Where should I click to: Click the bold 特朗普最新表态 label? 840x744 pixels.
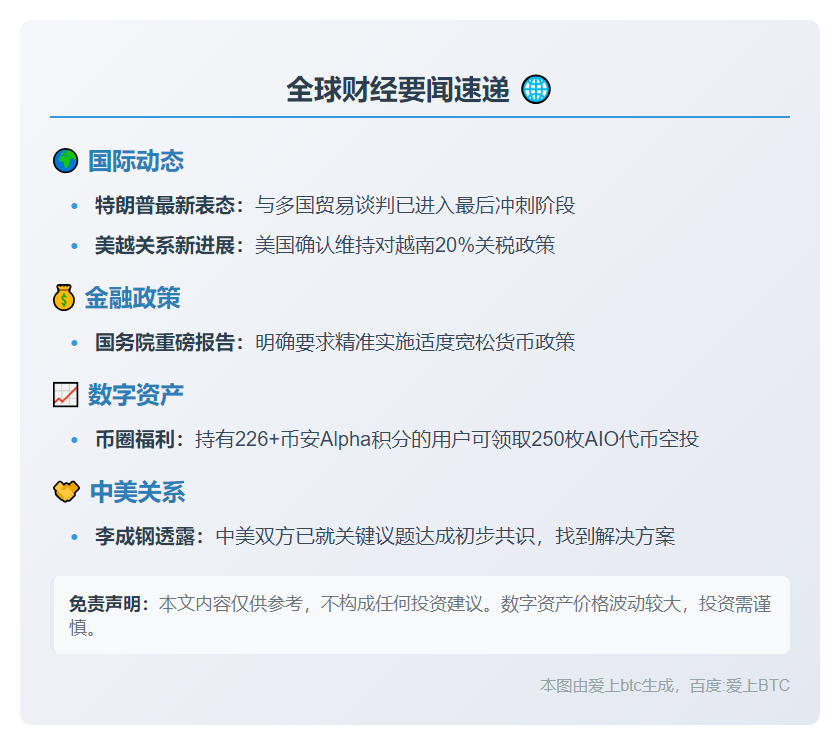click(169, 206)
